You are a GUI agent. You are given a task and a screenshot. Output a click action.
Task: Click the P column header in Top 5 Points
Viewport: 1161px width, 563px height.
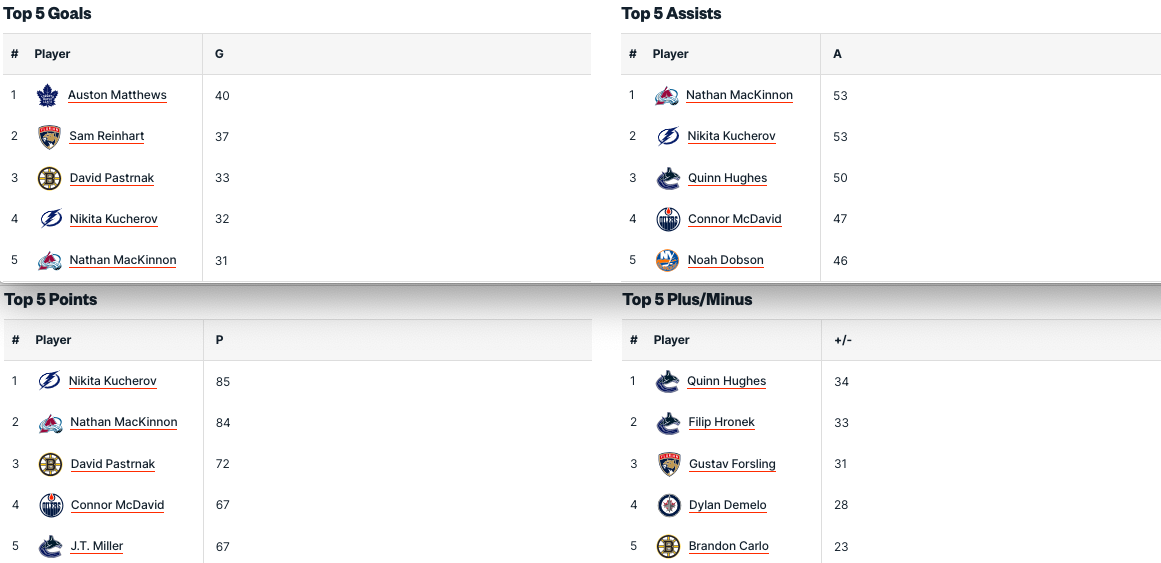coord(219,340)
